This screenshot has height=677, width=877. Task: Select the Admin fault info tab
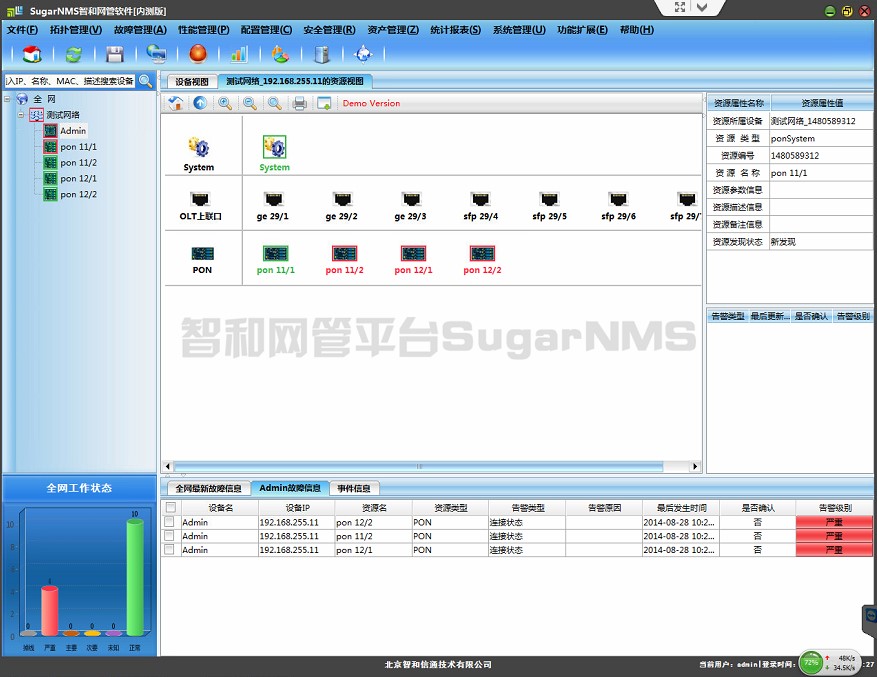click(x=290, y=488)
